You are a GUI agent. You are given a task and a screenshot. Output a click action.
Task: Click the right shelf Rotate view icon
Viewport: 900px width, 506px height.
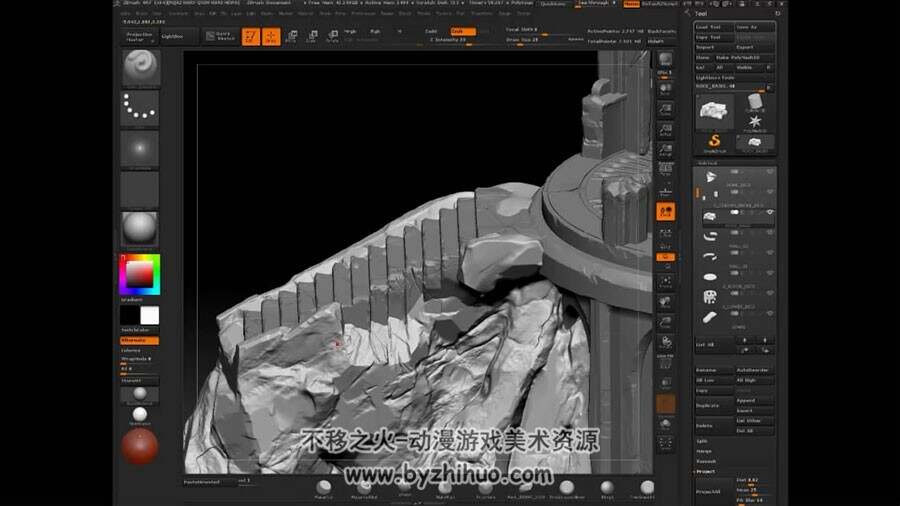click(665, 342)
